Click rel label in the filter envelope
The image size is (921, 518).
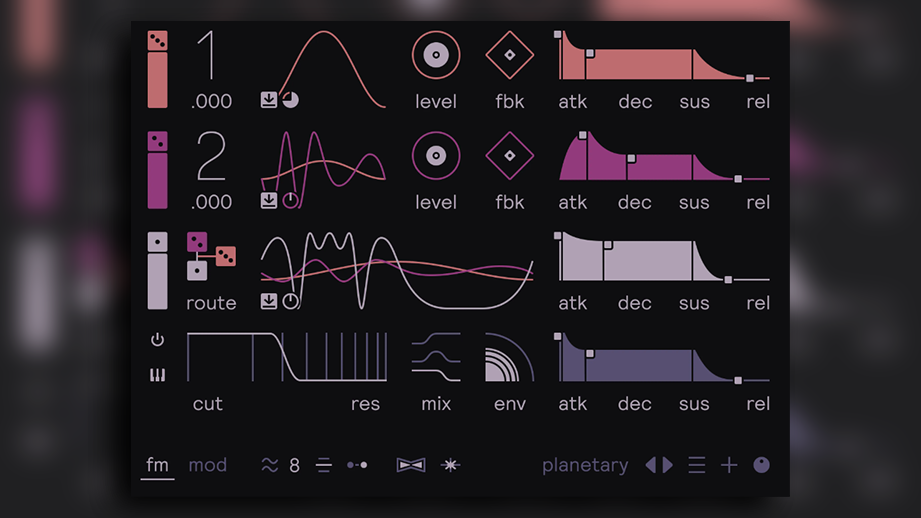(x=758, y=404)
